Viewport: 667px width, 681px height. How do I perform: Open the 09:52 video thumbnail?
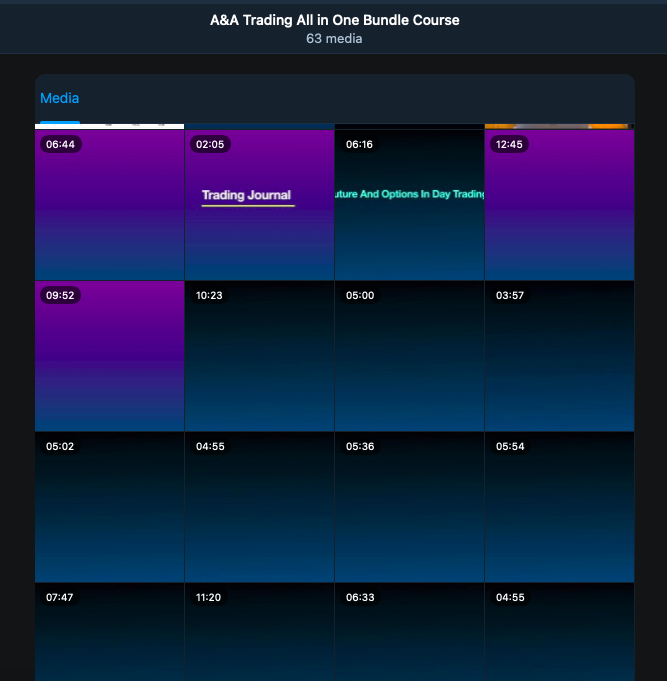click(109, 356)
